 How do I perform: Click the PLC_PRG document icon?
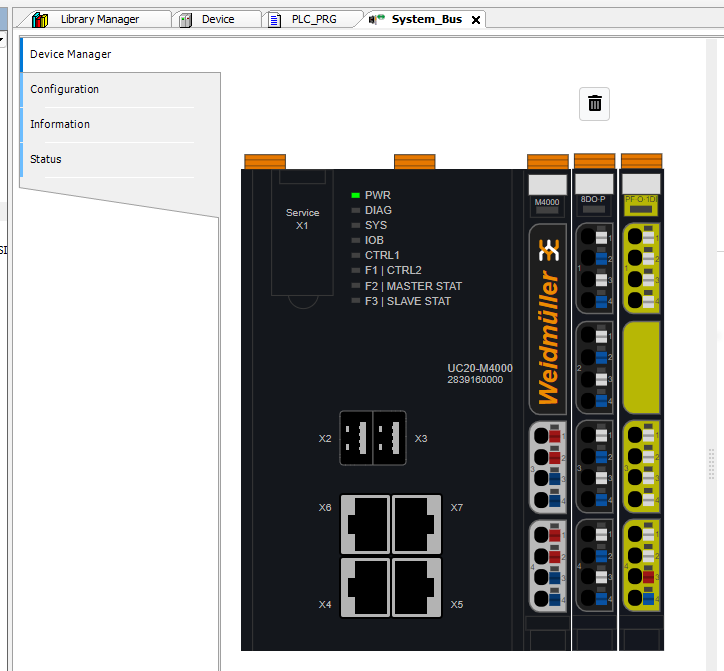(x=275, y=20)
